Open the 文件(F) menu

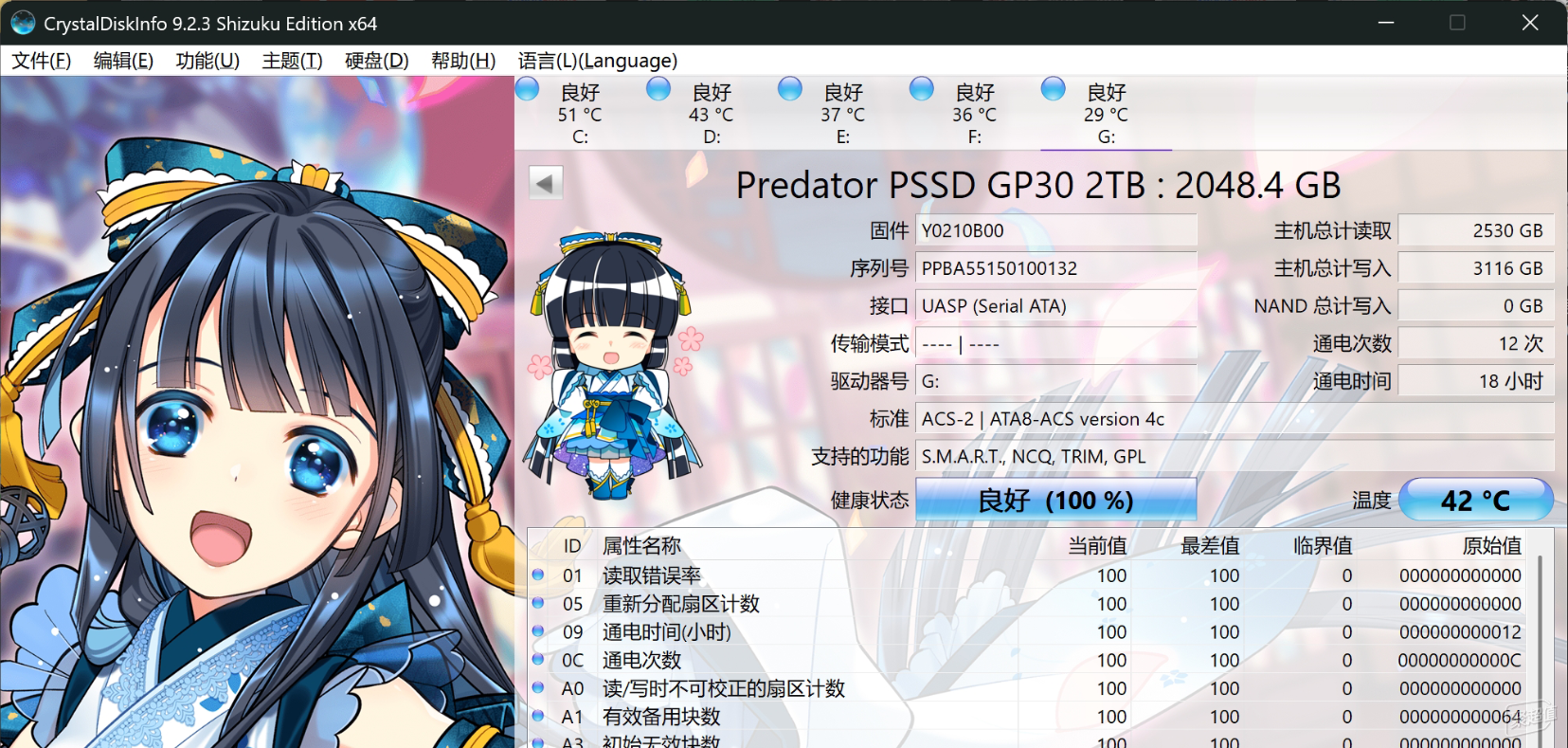(x=41, y=61)
